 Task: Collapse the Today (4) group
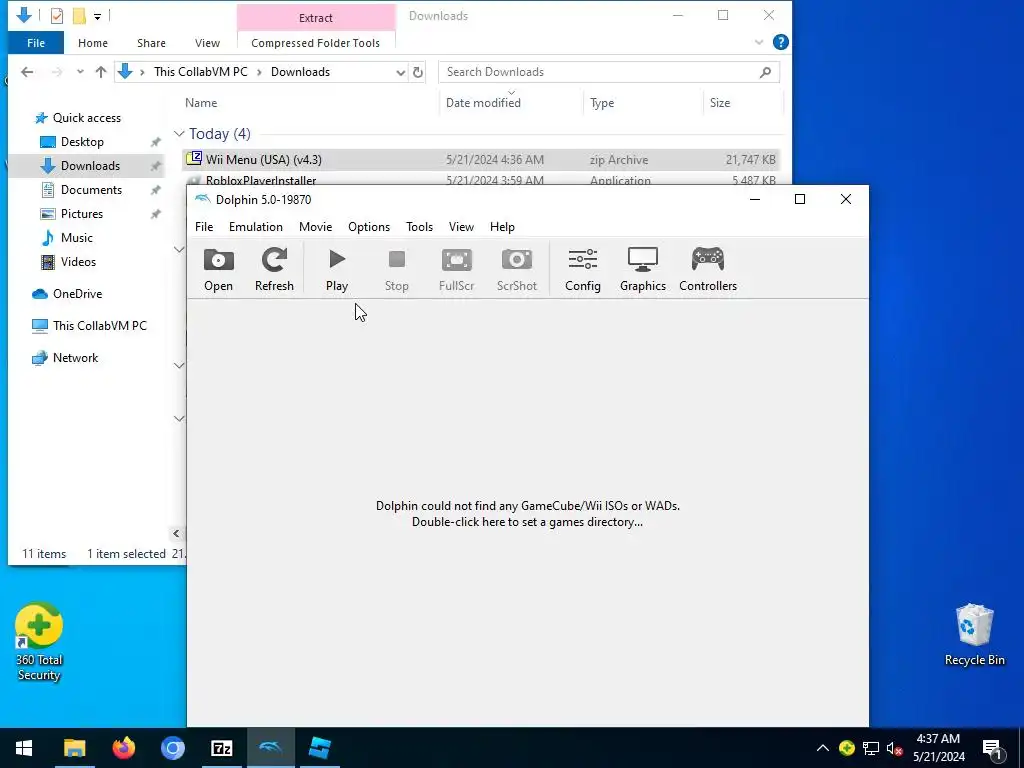(x=179, y=134)
